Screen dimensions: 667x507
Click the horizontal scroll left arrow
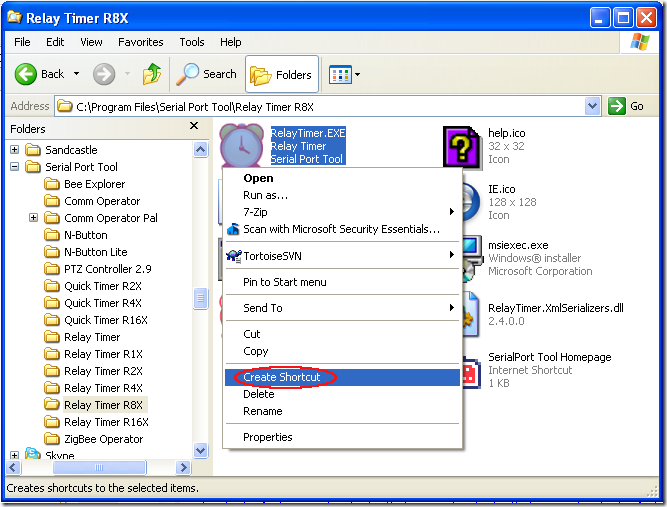coord(13,467)
